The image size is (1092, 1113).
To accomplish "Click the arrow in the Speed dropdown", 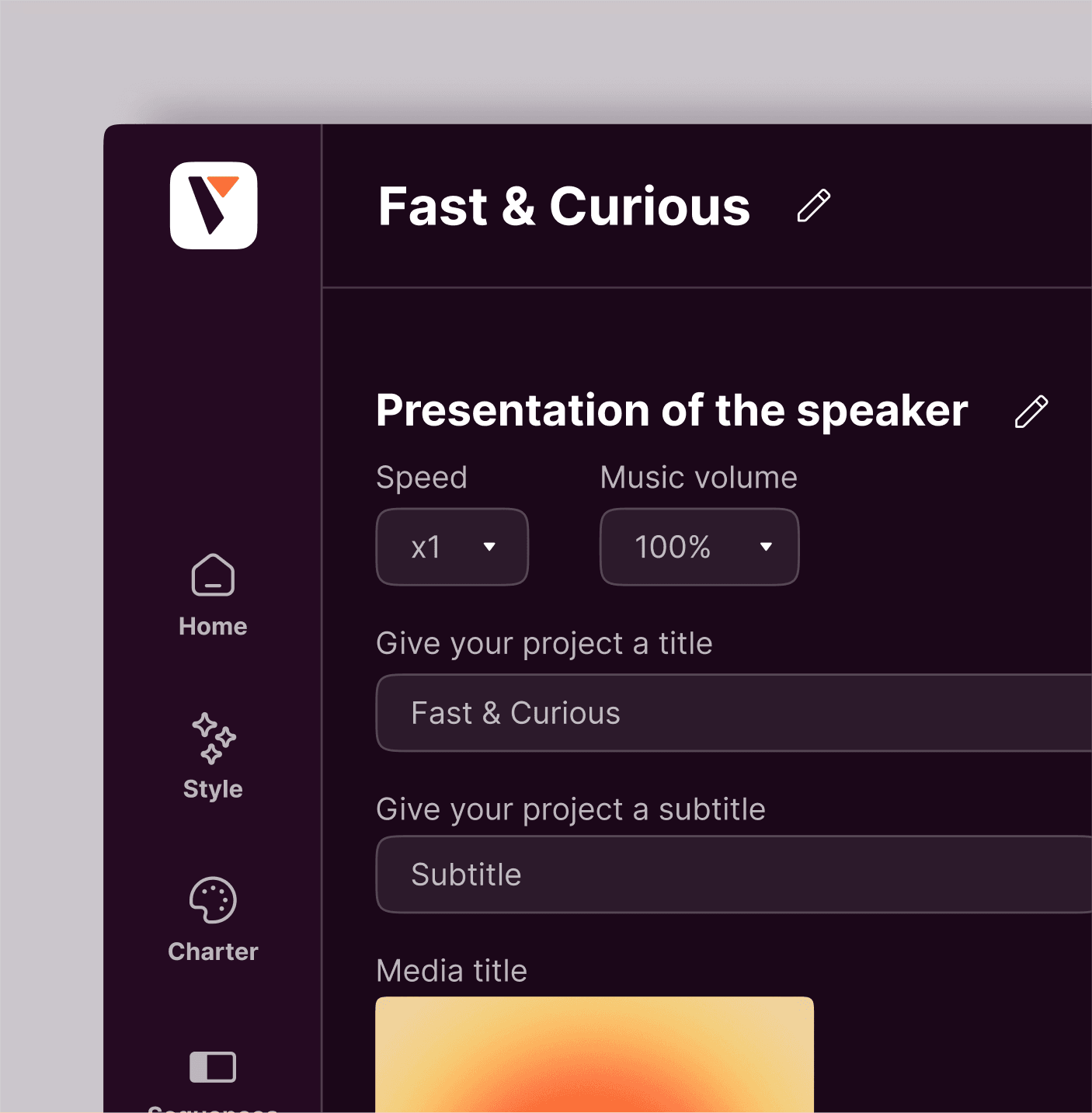I will [489, 547].
